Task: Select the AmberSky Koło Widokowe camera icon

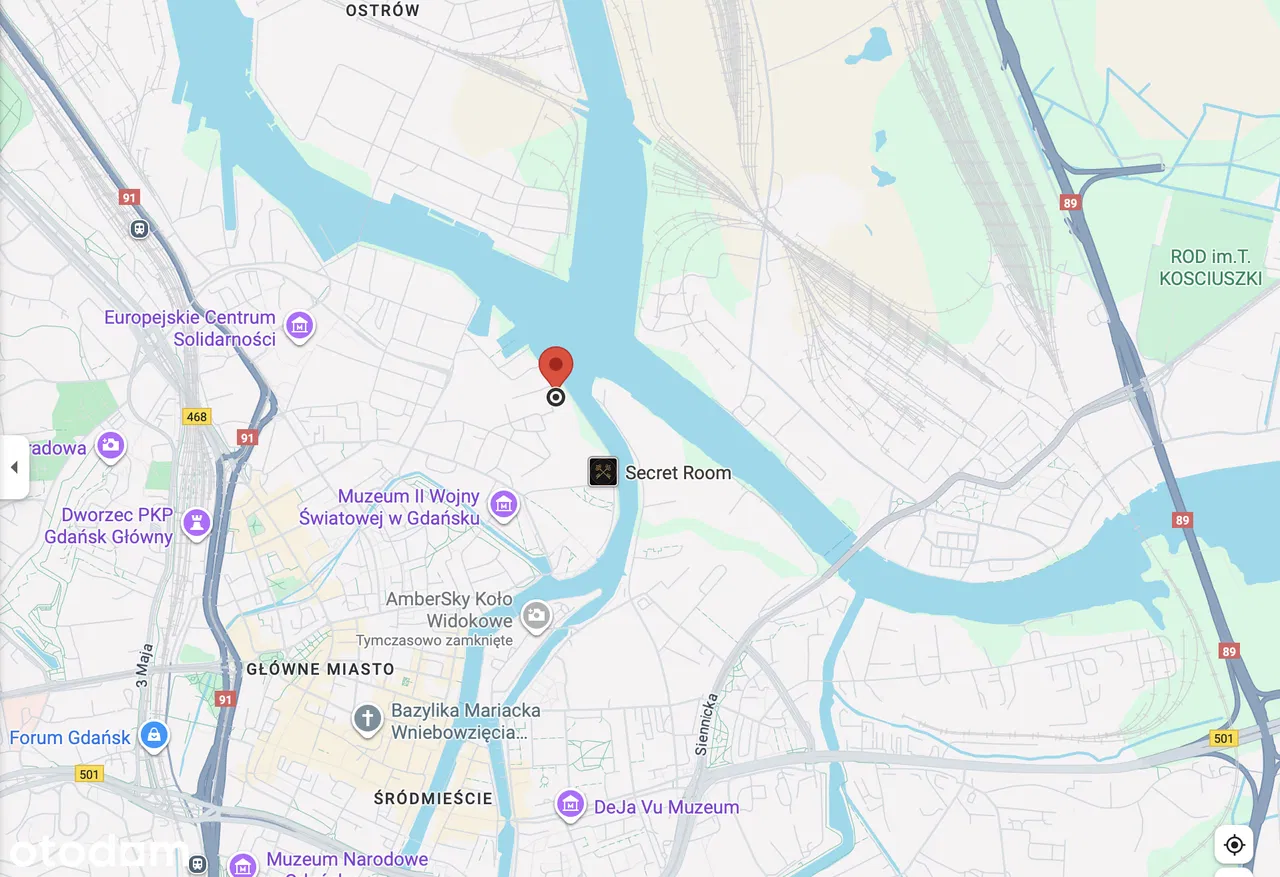Action: coord(537,615)
